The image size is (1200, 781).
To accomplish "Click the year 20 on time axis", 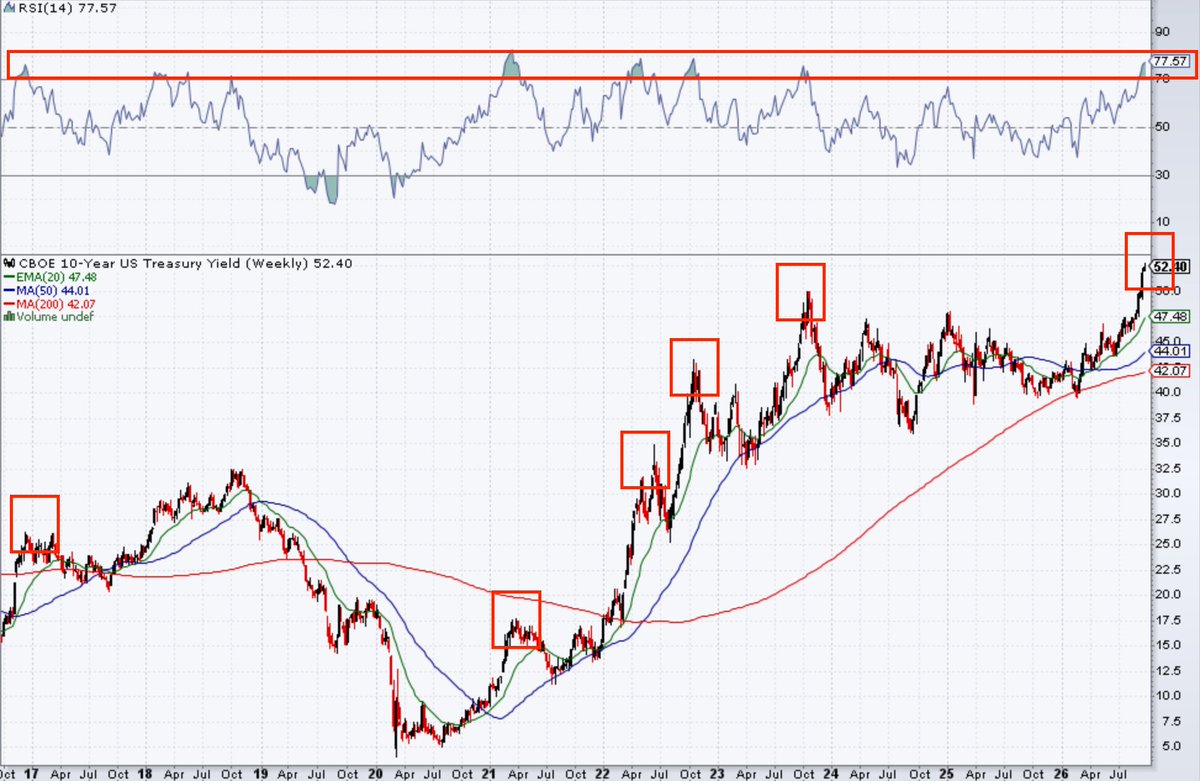I will 376,773.
